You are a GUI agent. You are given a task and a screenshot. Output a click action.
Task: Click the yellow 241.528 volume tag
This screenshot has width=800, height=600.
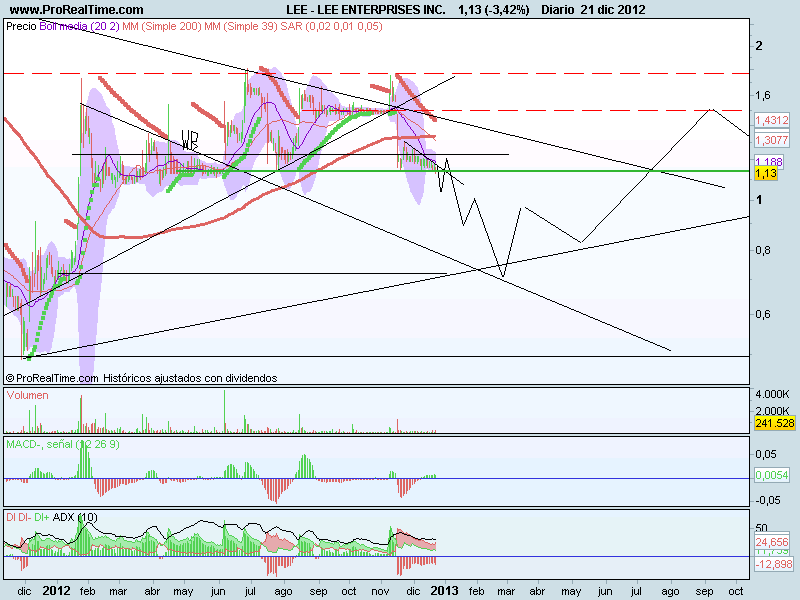774,423
